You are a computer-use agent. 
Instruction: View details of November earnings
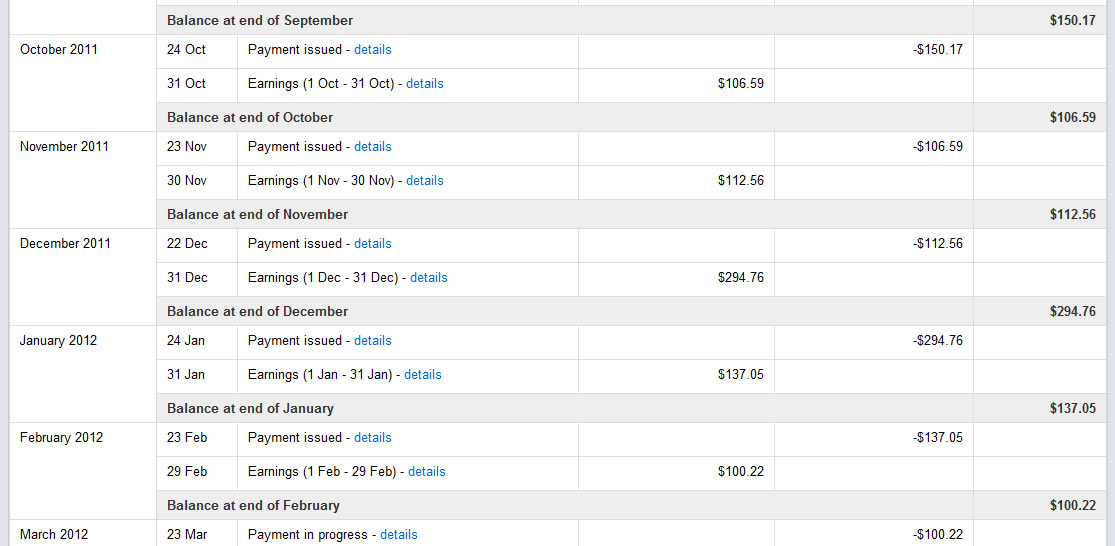click(x=425, y=181)
